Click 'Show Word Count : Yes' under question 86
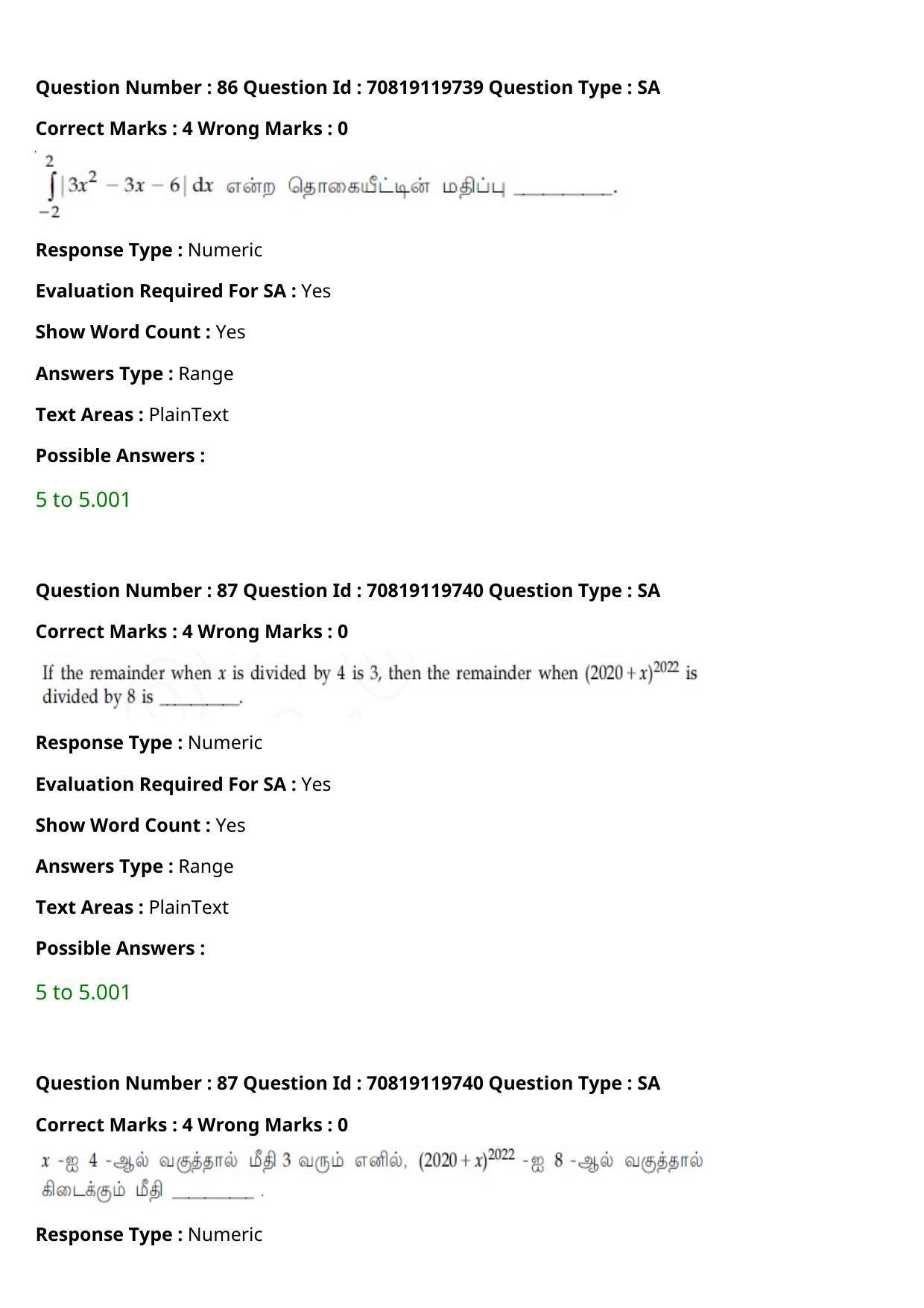924x1308 pixels. pos(140,332)
